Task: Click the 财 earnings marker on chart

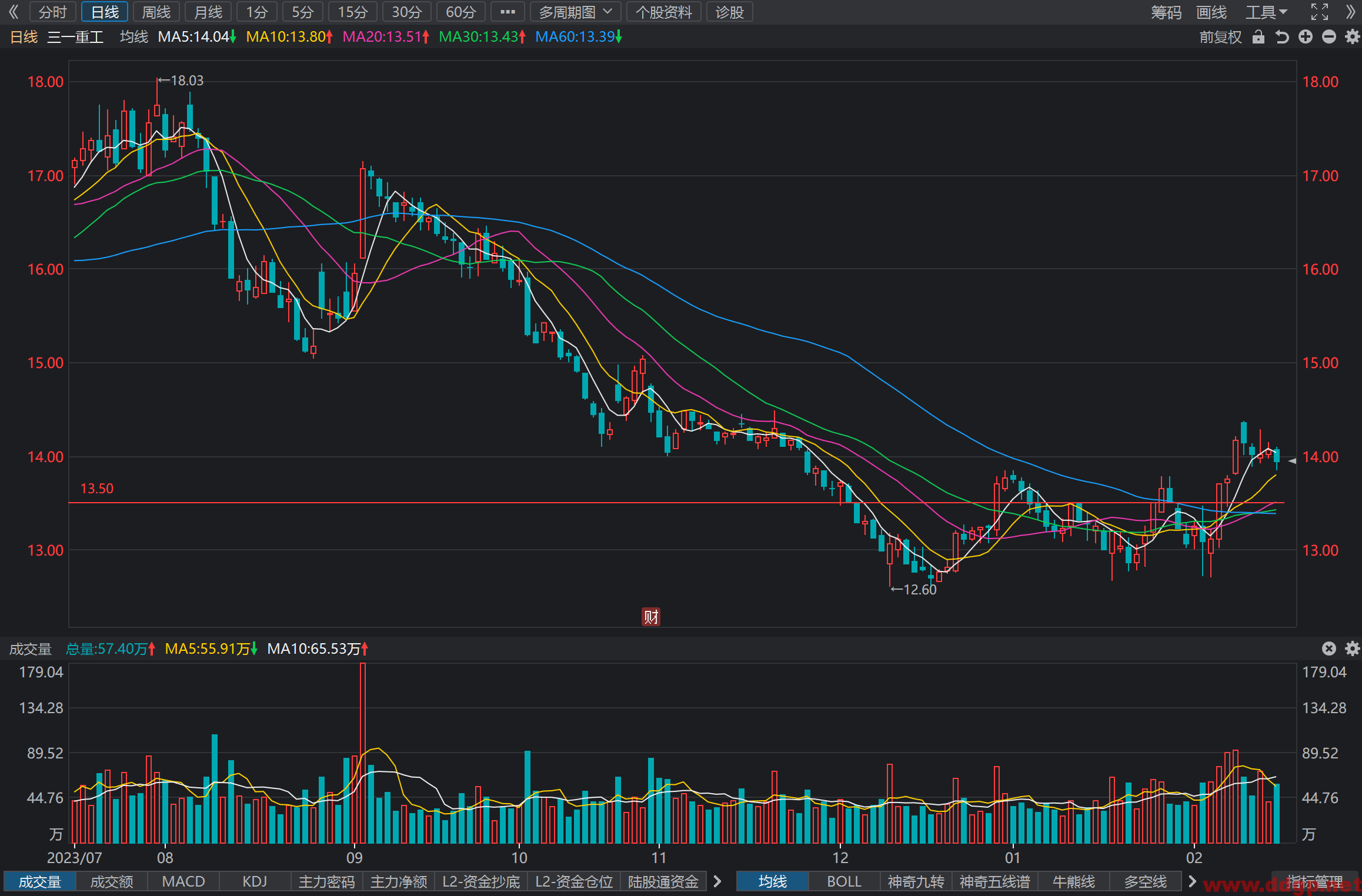Action: (x=651, y=617)
